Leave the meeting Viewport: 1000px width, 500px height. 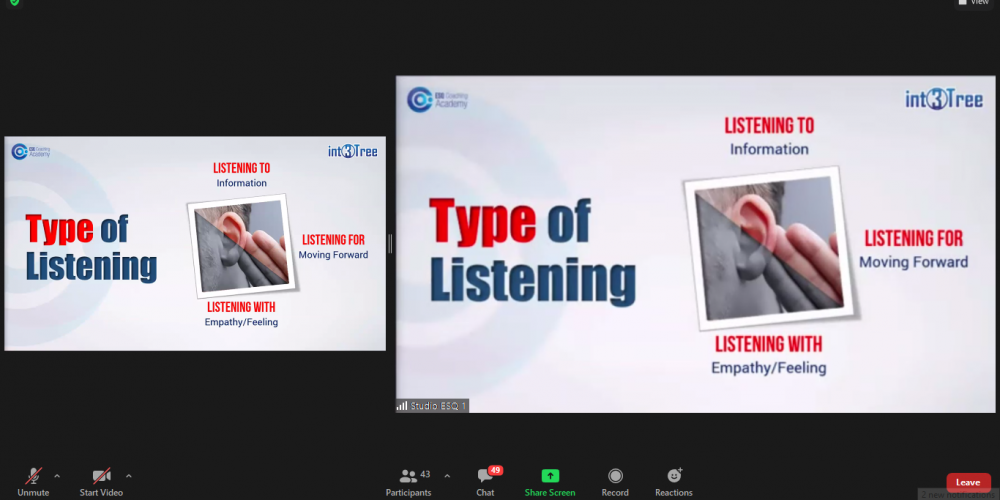968,482
